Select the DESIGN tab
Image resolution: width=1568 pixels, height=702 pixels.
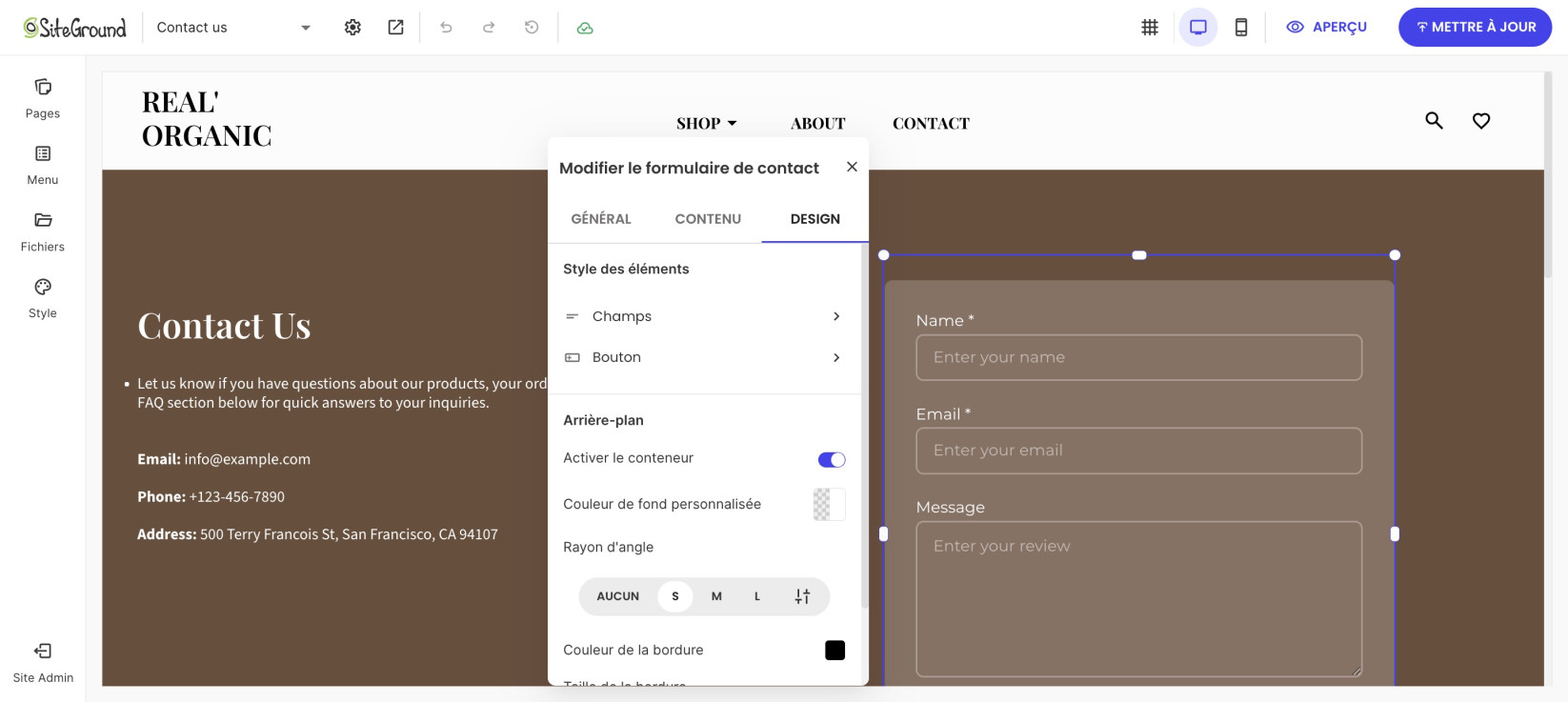pos(815,219)
